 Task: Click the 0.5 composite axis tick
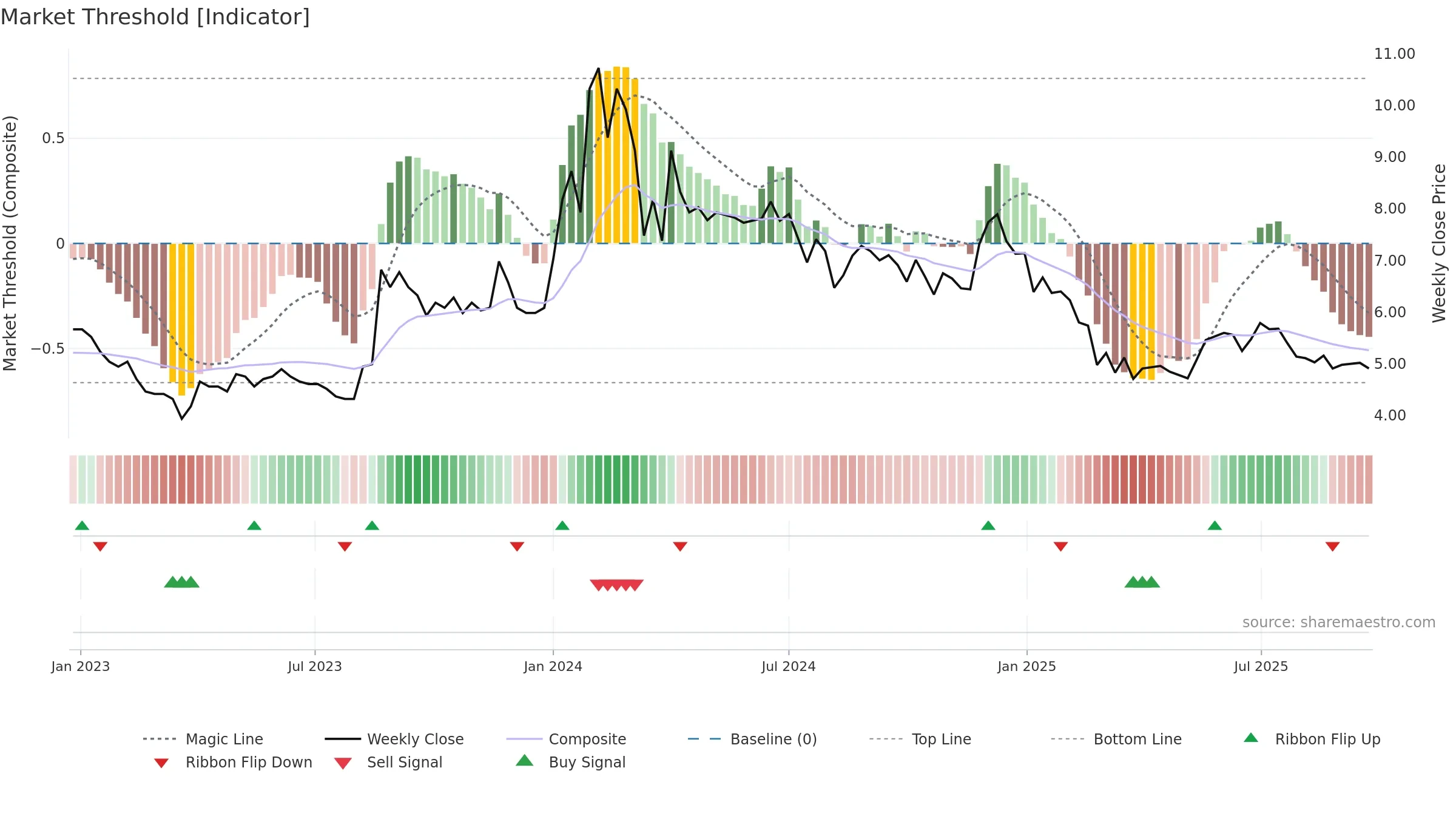(x=53, y=138)
